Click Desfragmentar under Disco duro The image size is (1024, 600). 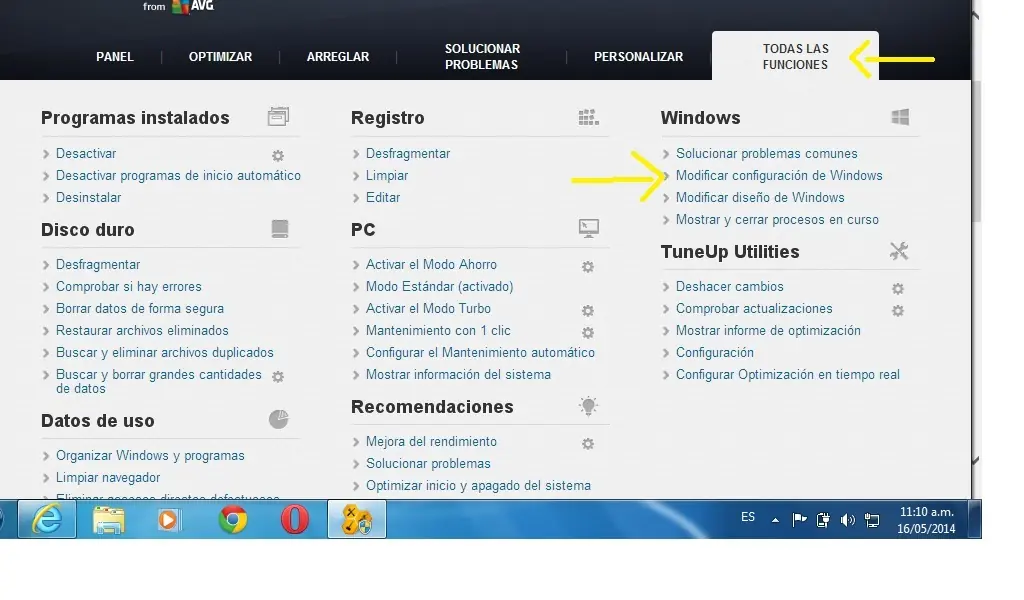[98, 264]
